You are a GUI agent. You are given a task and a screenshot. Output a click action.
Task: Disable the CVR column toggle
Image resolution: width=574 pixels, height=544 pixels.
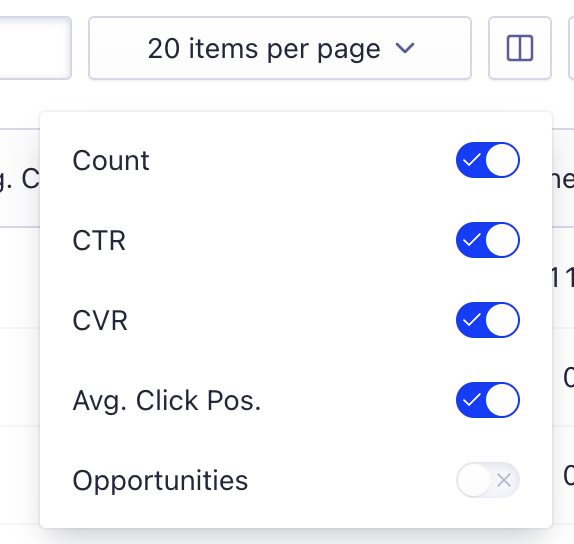[x=488, y=320]
